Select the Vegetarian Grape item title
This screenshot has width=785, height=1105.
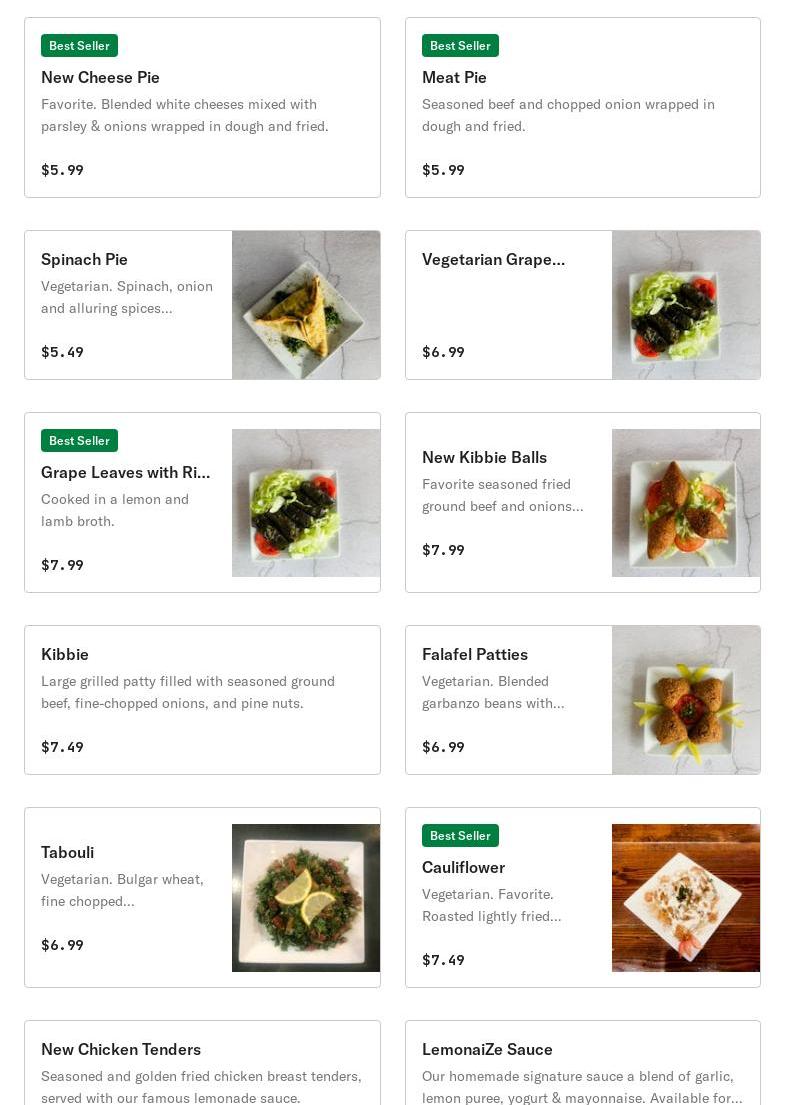click(x=493, y=259)
